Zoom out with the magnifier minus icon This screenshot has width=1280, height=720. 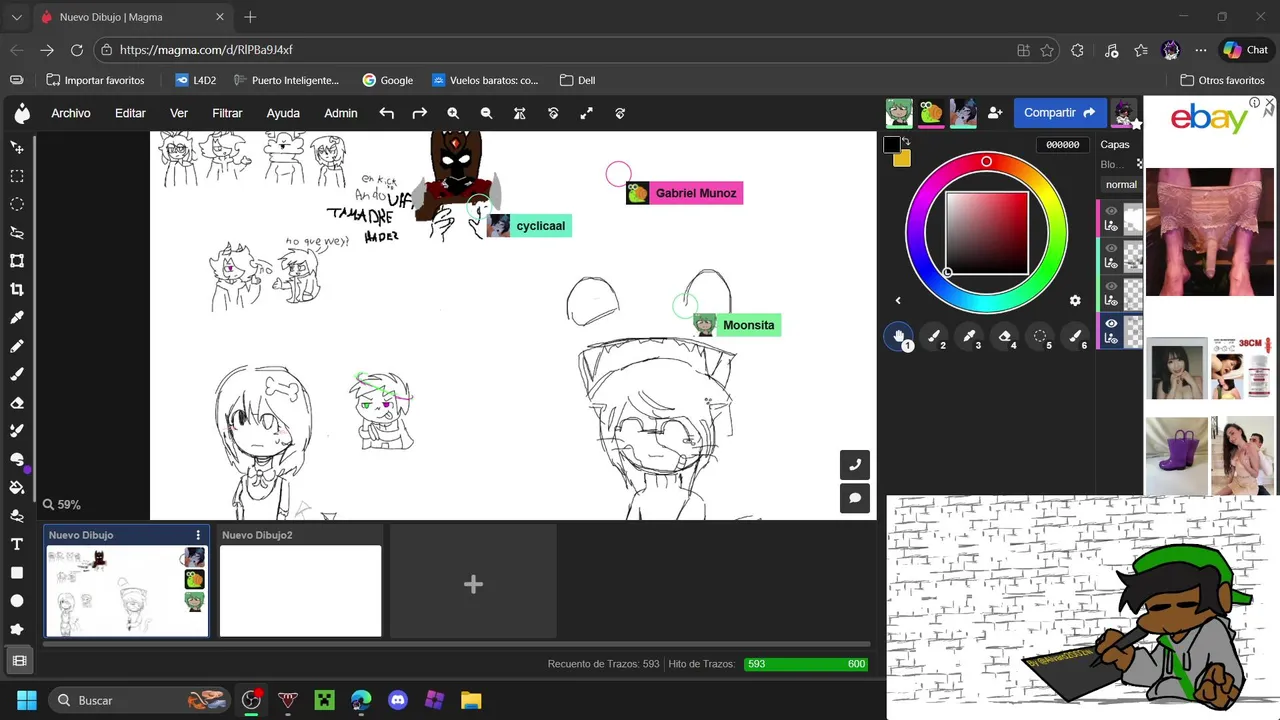click(486, 113)
